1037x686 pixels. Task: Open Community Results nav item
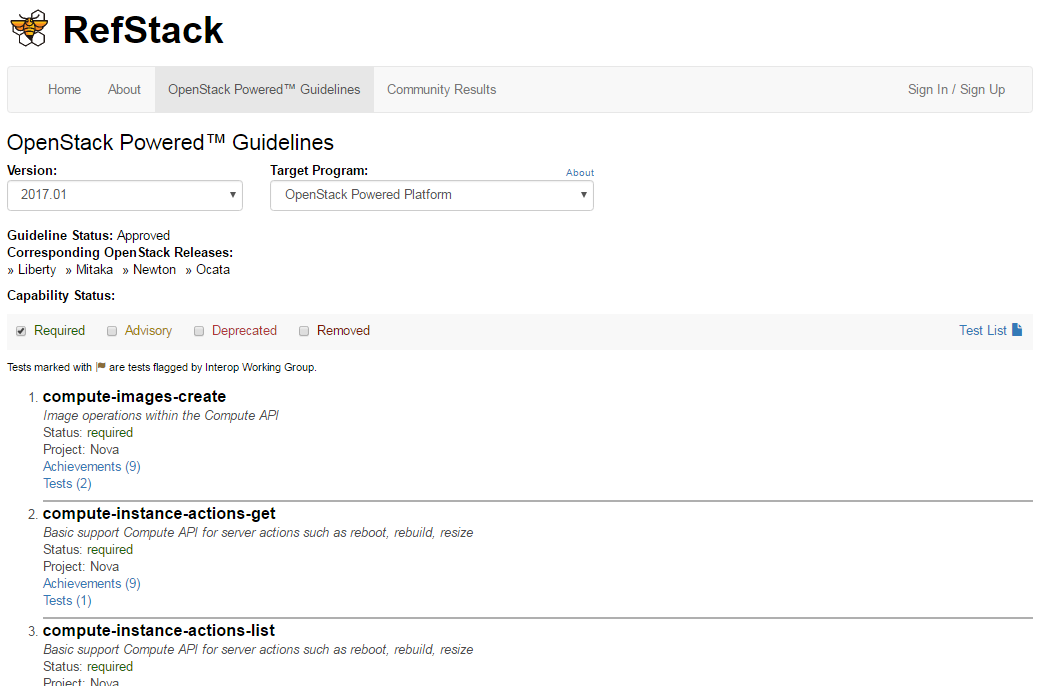click(441, 89)
